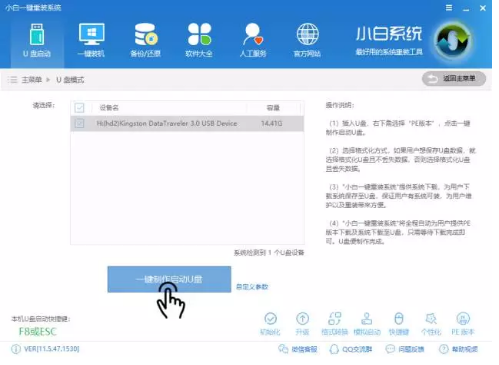
Task: Click the F8或ESC hotkey text
Action: (x=38, y=332)
